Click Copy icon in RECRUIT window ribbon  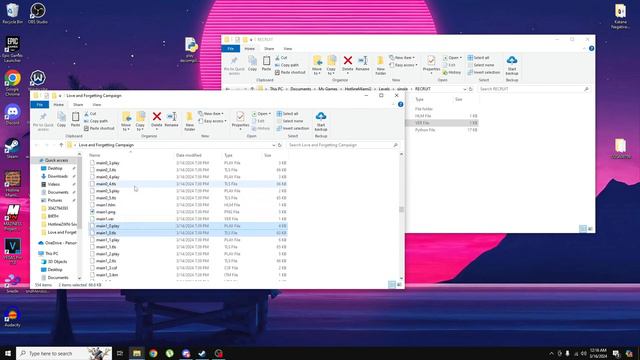coord(252,64)
